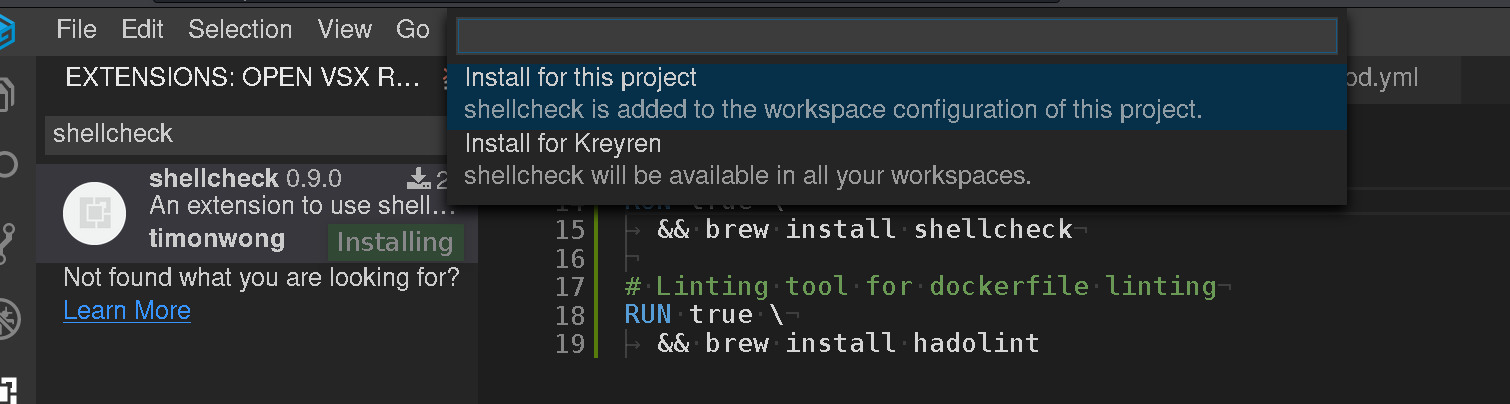Image resolution: width=1510 pixels, height=404 pixels.
Task: Focus the quick pick input box
Action: 897,36
